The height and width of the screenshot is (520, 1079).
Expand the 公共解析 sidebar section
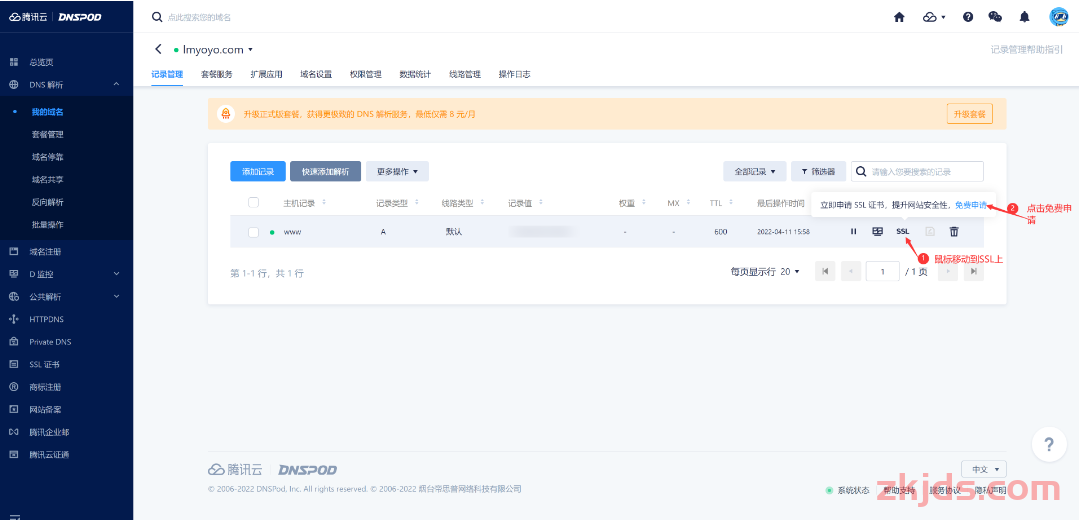coord(116,296)
